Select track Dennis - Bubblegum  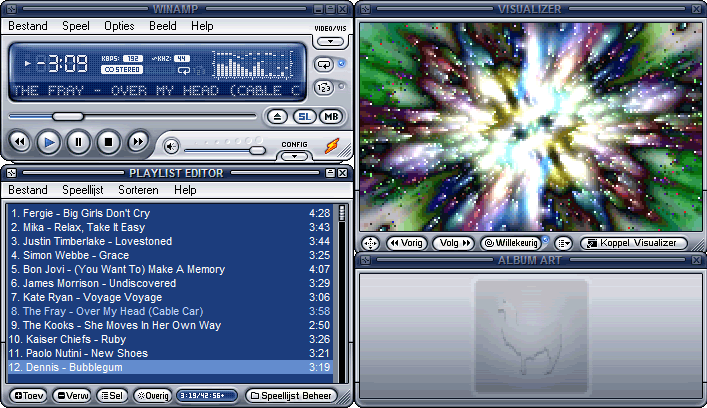point(170,367)
